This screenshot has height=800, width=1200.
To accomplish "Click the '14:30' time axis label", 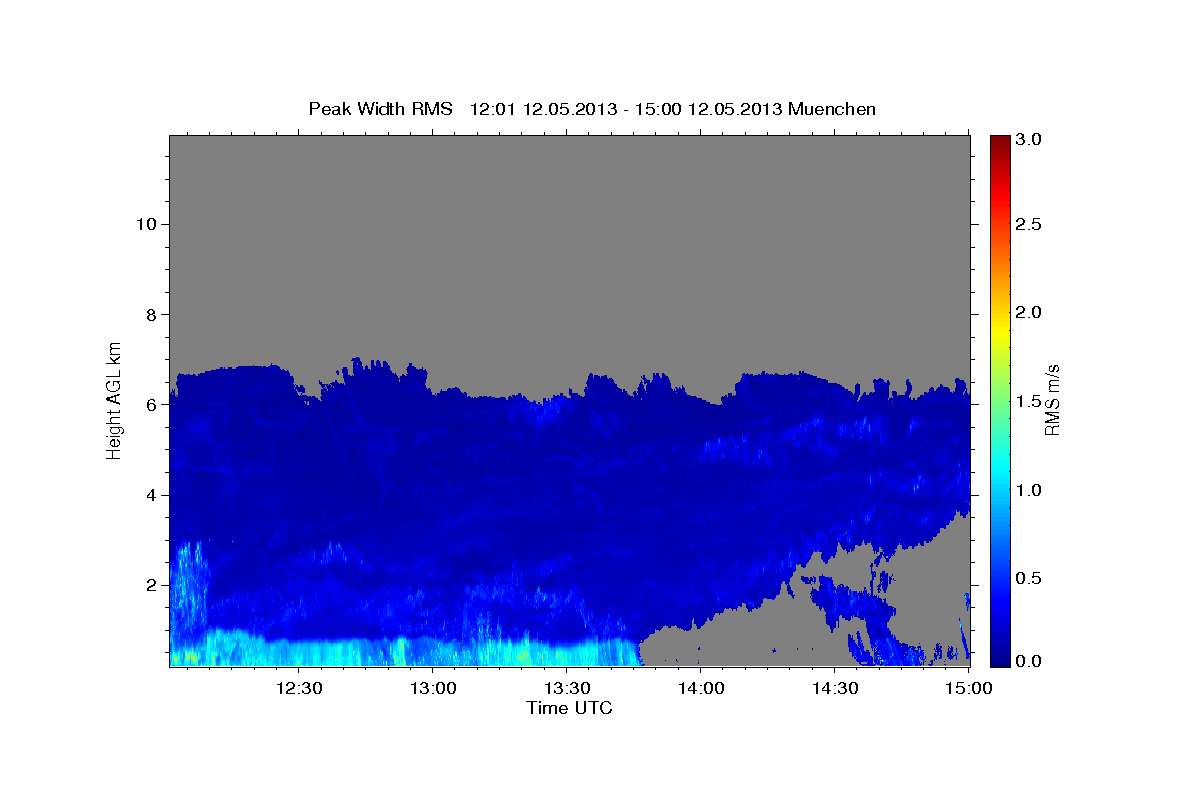I will 834,687.
